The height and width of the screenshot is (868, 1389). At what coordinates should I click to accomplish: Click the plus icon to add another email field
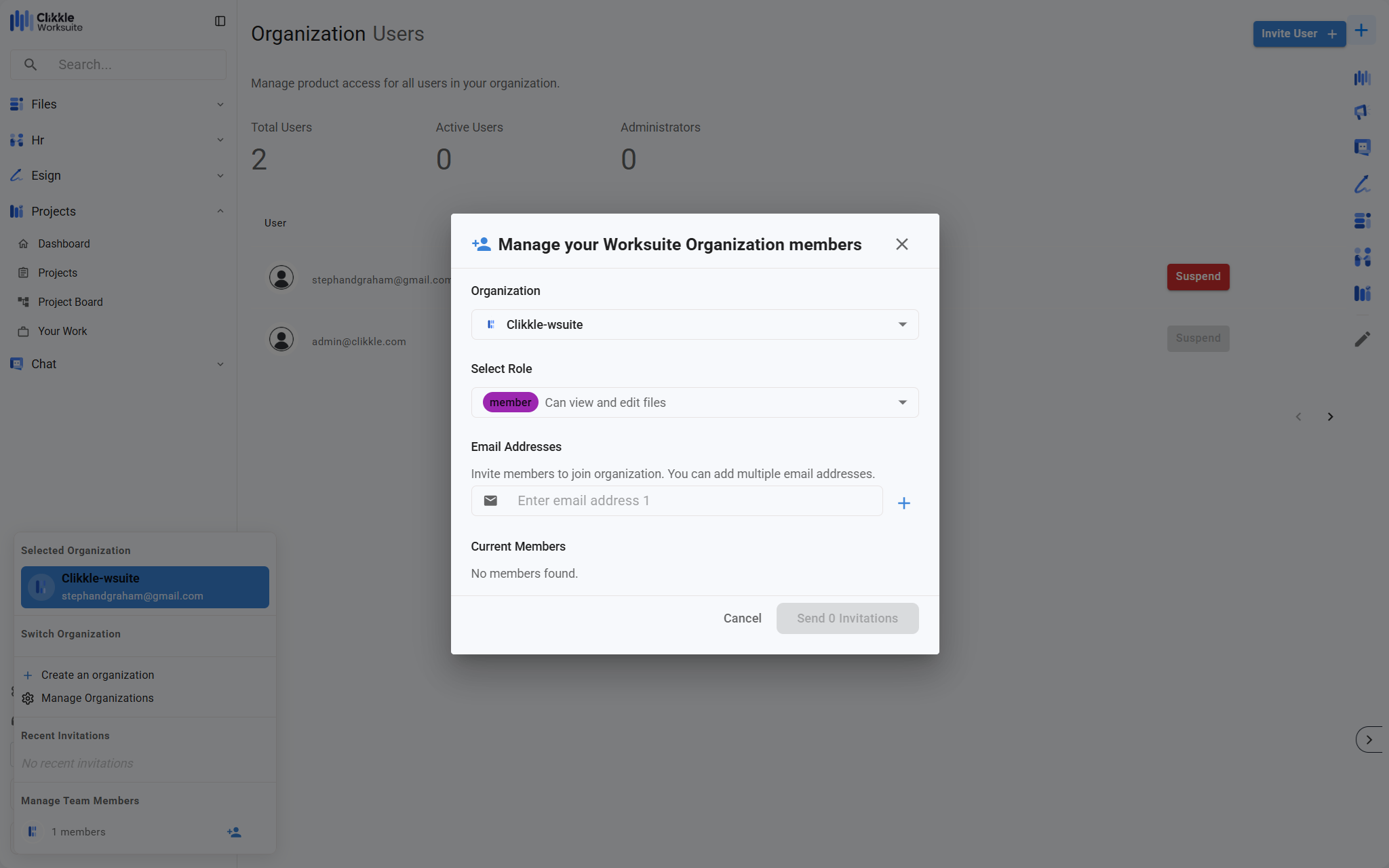point(903,503)
